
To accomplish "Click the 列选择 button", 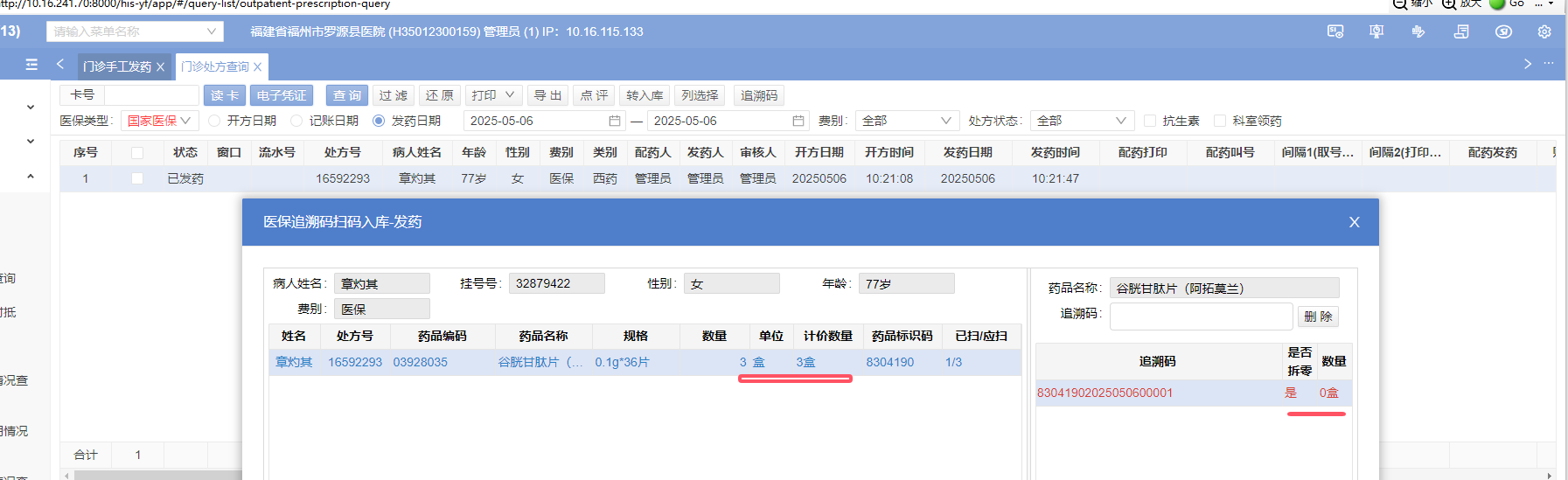I will [x=700, y=95].
